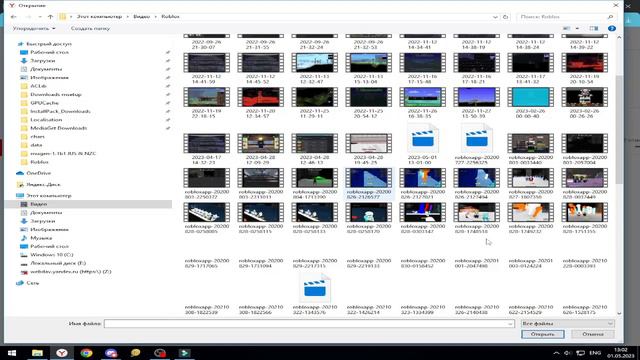Screen dimensions: 640x360
Task: Show hidden system tray icons
Action: [x=556, y=353]
